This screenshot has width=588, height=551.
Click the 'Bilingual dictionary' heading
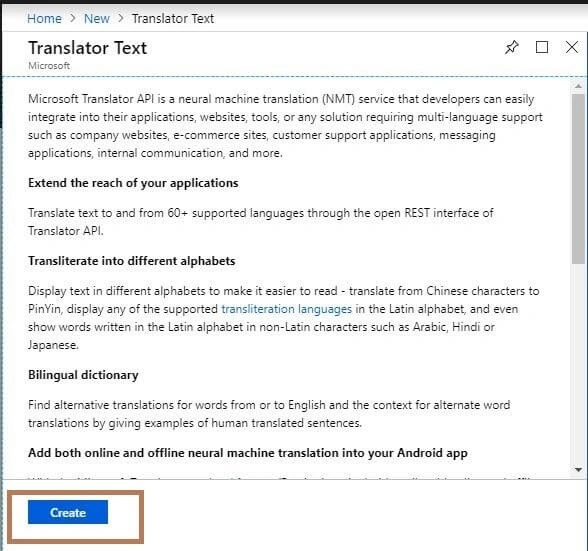coord(83,375)
